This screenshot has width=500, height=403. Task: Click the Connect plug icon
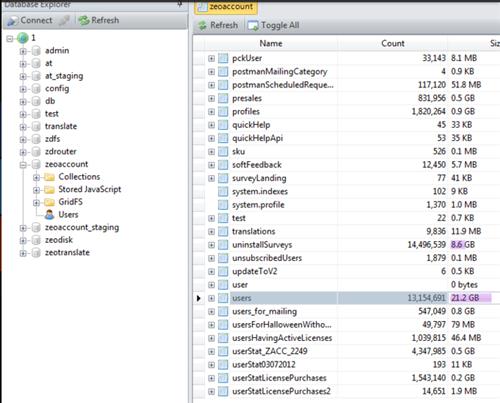point(13,21)
